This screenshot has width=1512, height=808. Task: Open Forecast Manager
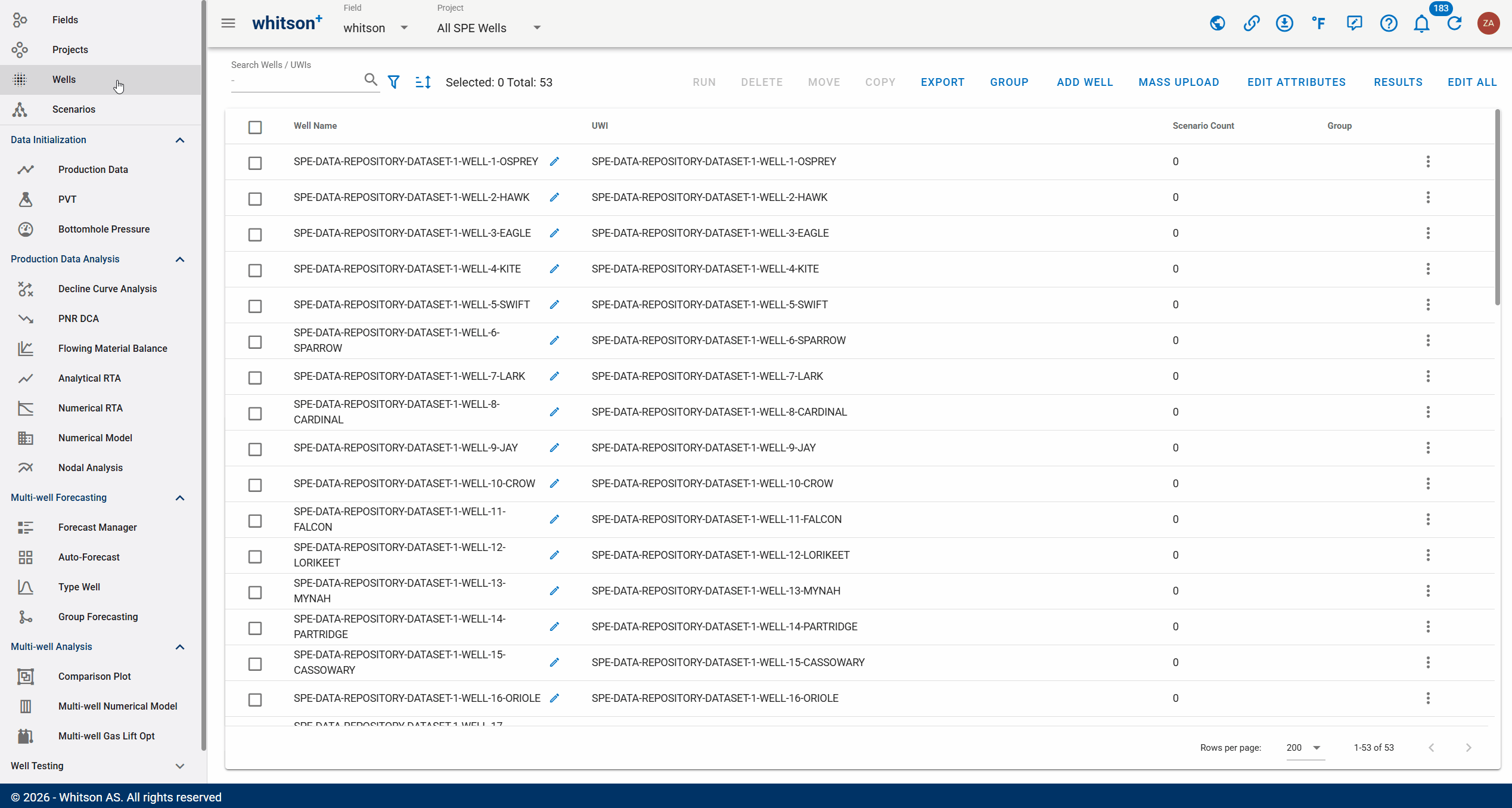[100, 528]
